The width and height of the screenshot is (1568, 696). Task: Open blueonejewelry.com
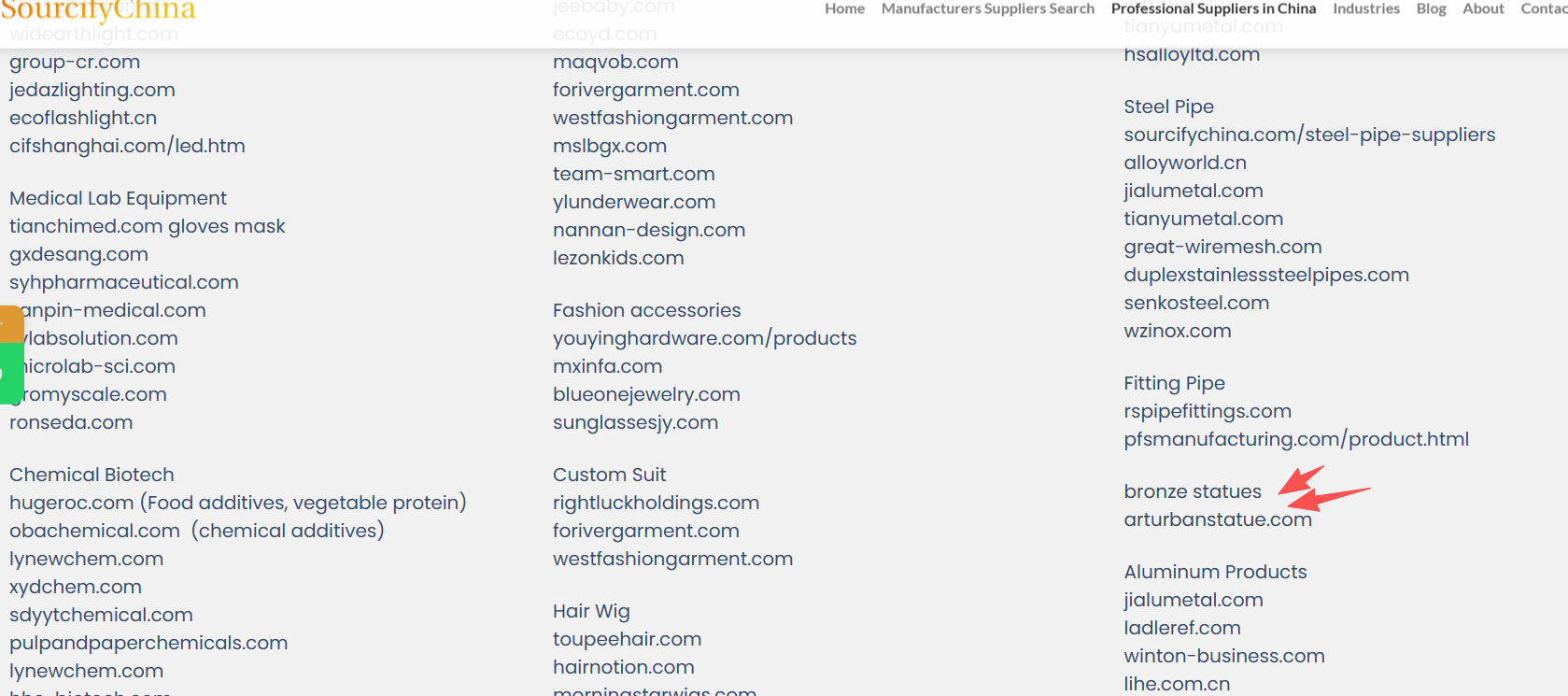646,395
